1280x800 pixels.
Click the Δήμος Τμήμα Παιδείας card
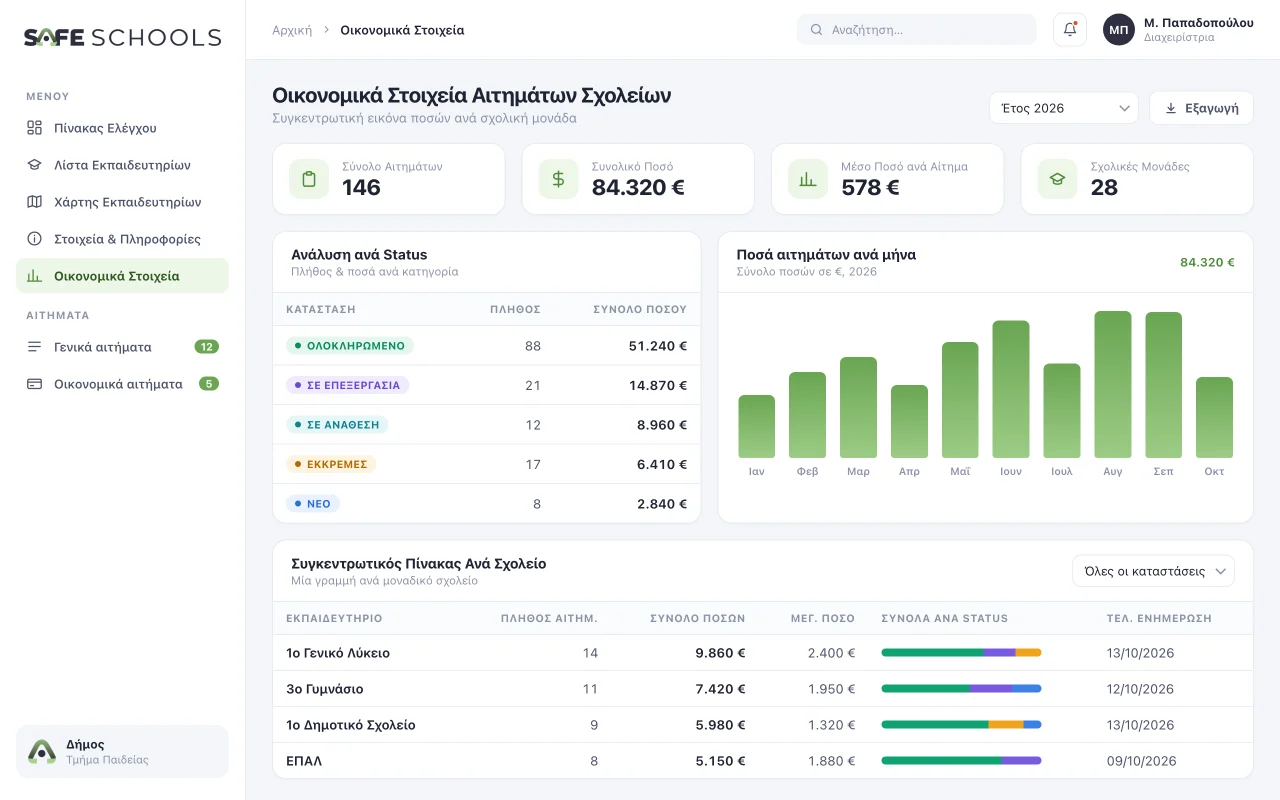[x=122, y=751]
